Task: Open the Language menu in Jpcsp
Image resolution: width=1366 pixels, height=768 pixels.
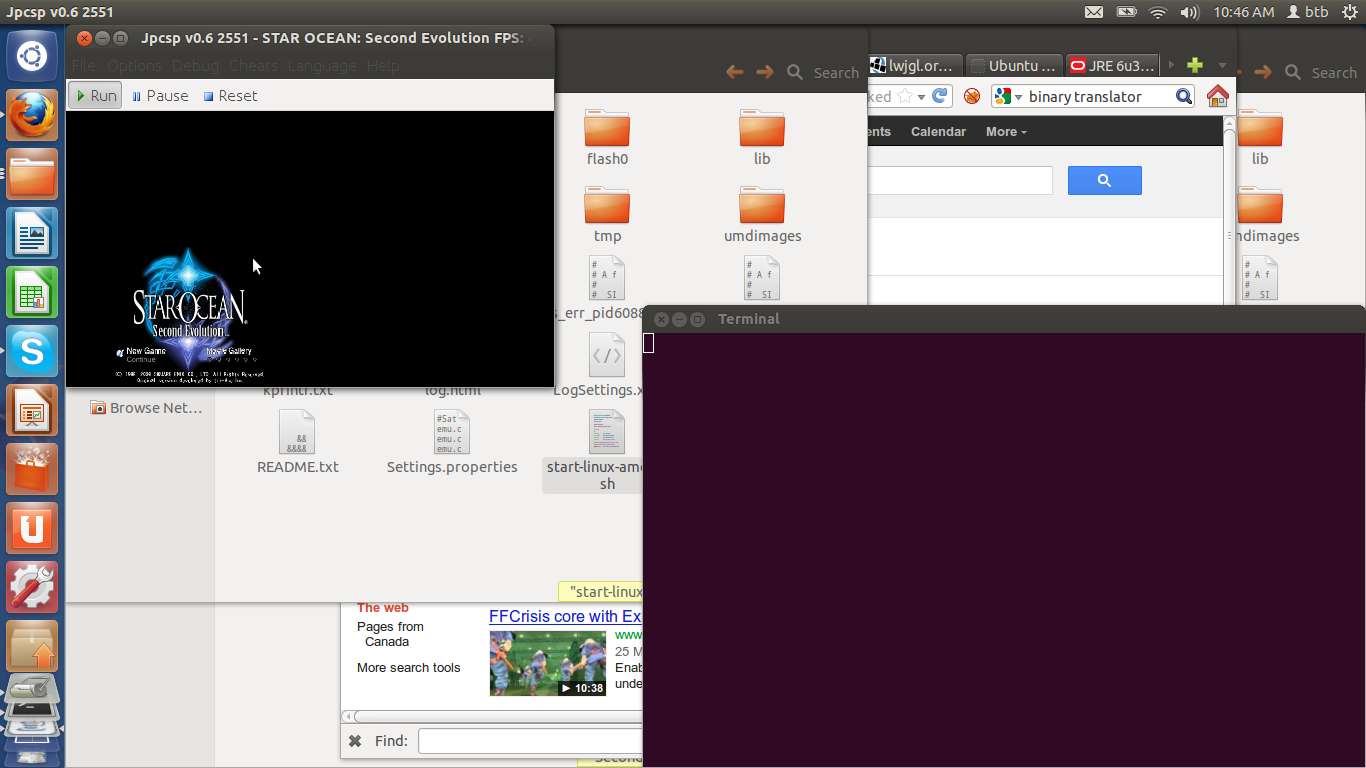Action: [322, 66]
